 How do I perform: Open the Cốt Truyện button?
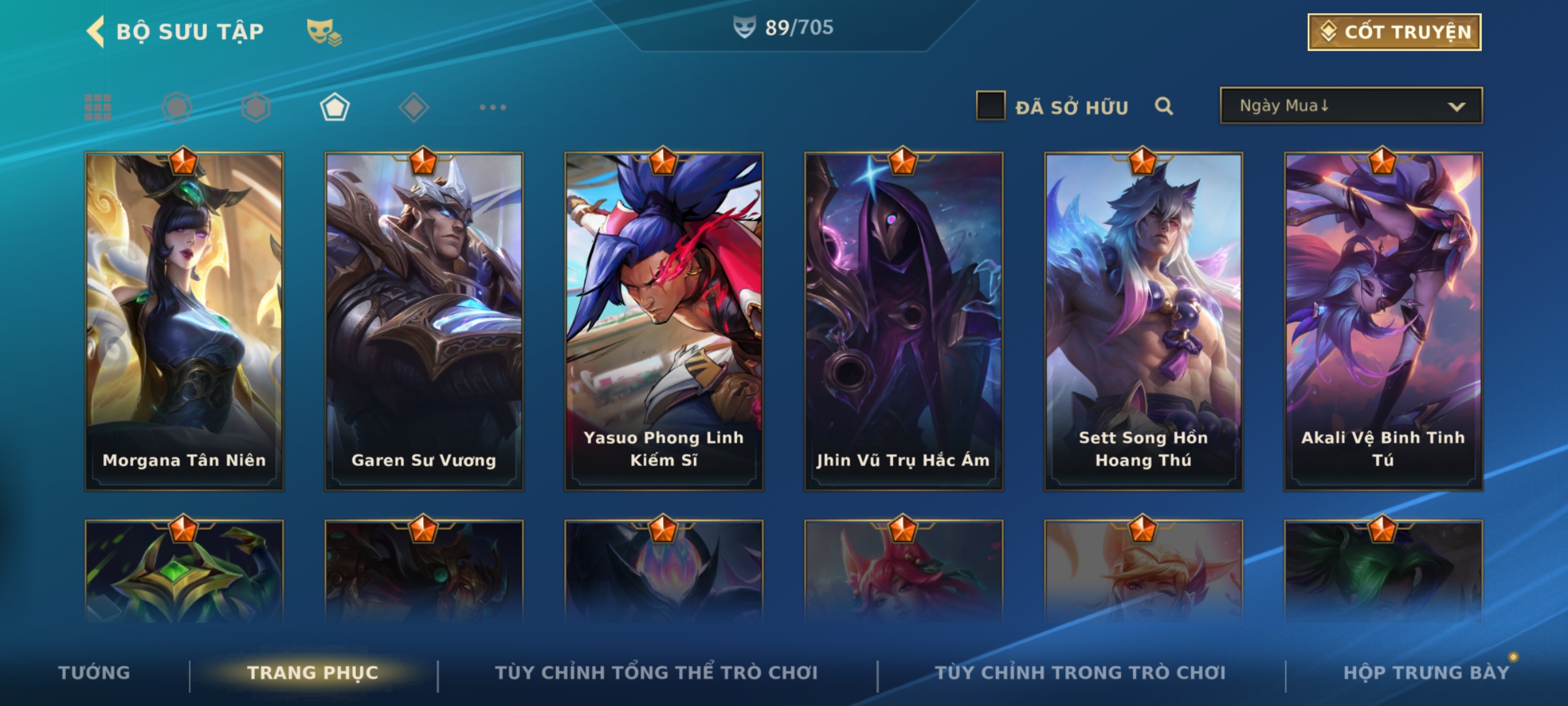coord(1394,32)
